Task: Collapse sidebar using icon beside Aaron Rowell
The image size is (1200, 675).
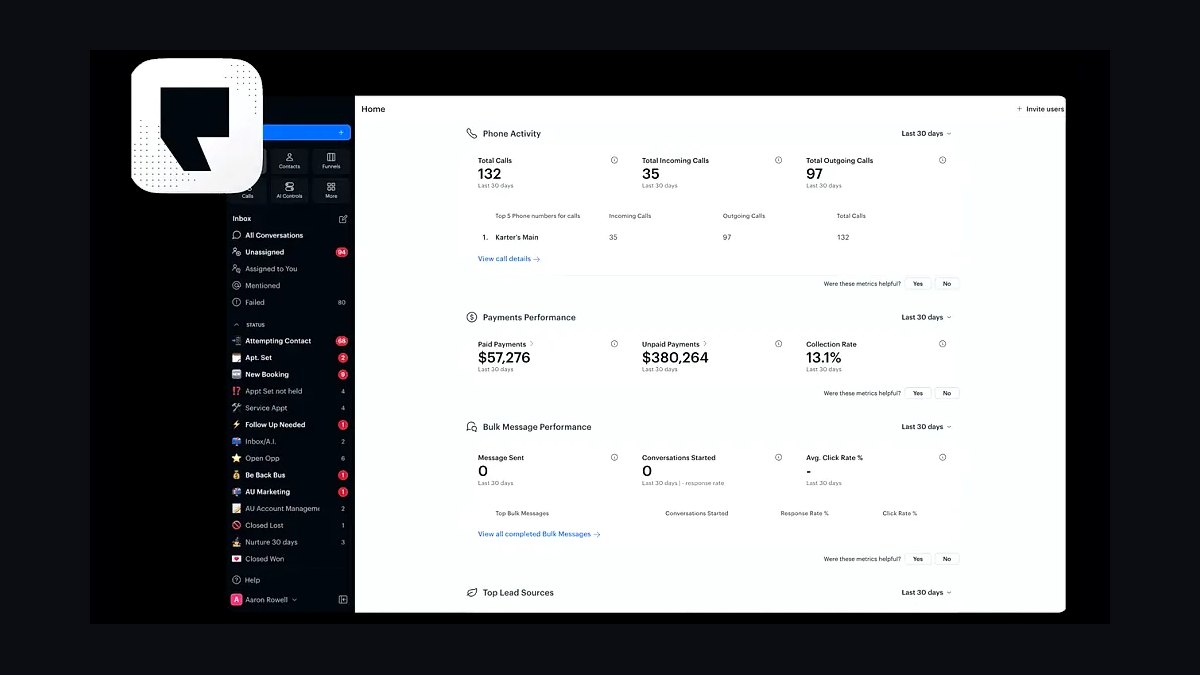Action: pyautogui.click(x=343, y=600)
